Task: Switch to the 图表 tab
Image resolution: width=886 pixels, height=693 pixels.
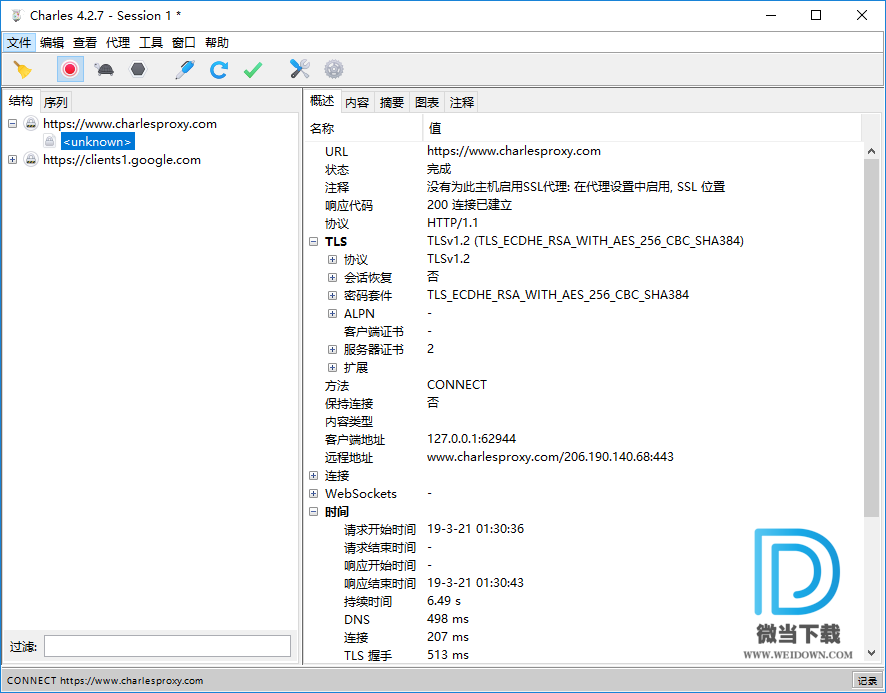Action: [x=427, y=102]
